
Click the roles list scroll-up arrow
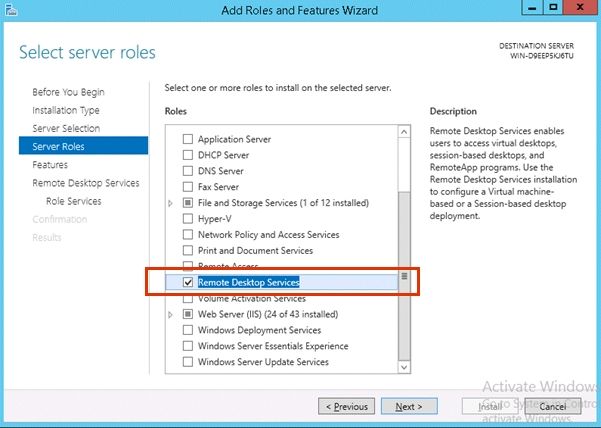coord(404,132)
